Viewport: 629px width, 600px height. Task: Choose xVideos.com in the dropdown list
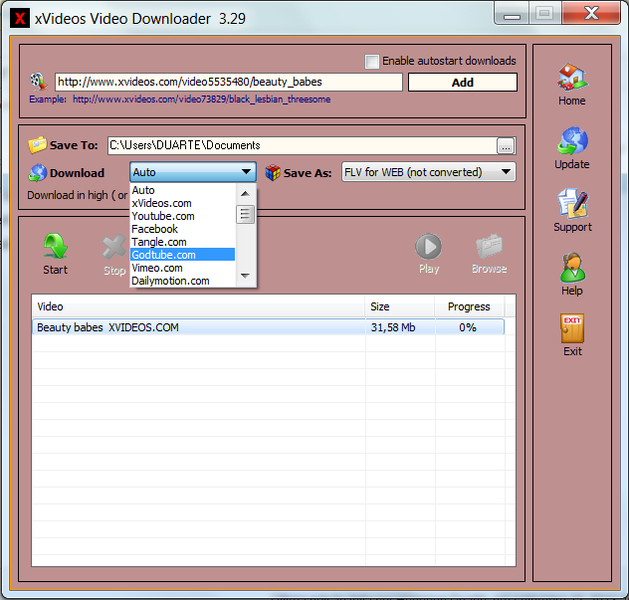(183, 203)
